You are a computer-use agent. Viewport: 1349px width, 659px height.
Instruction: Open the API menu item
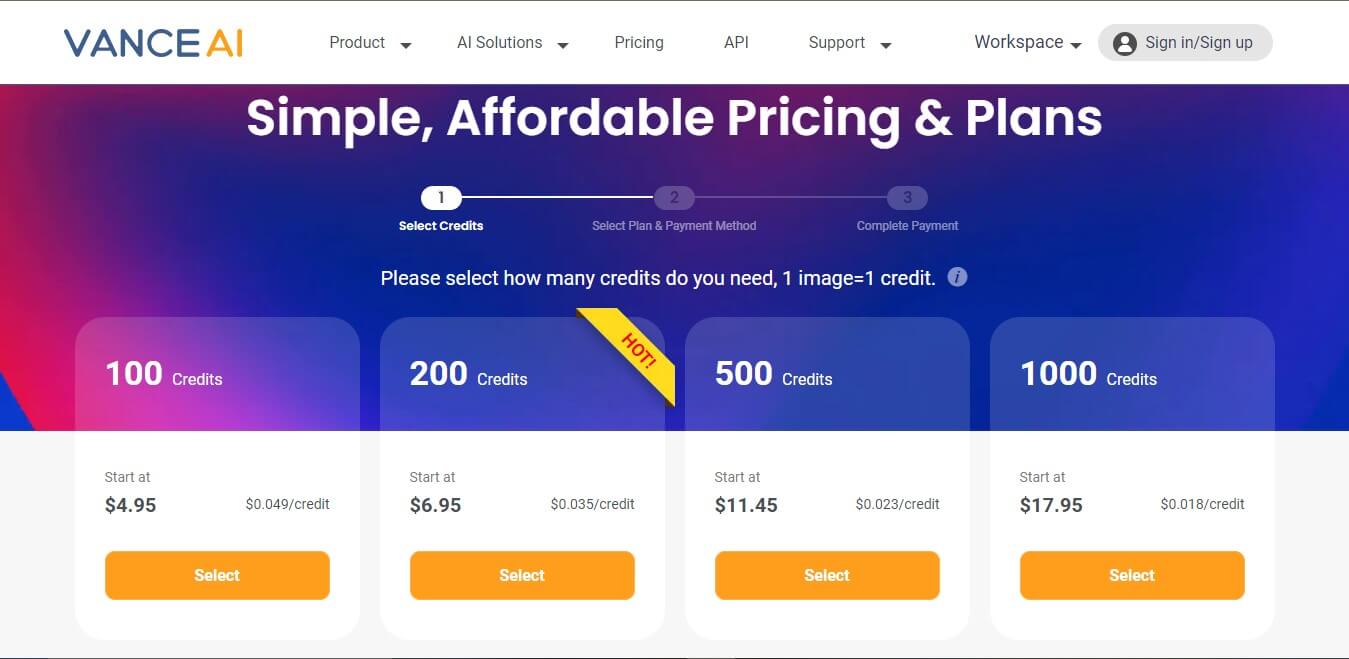[736, 43]
